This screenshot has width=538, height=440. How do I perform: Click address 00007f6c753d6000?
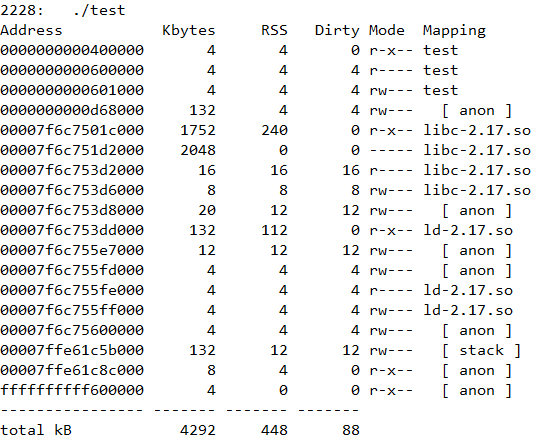(72, 190)
